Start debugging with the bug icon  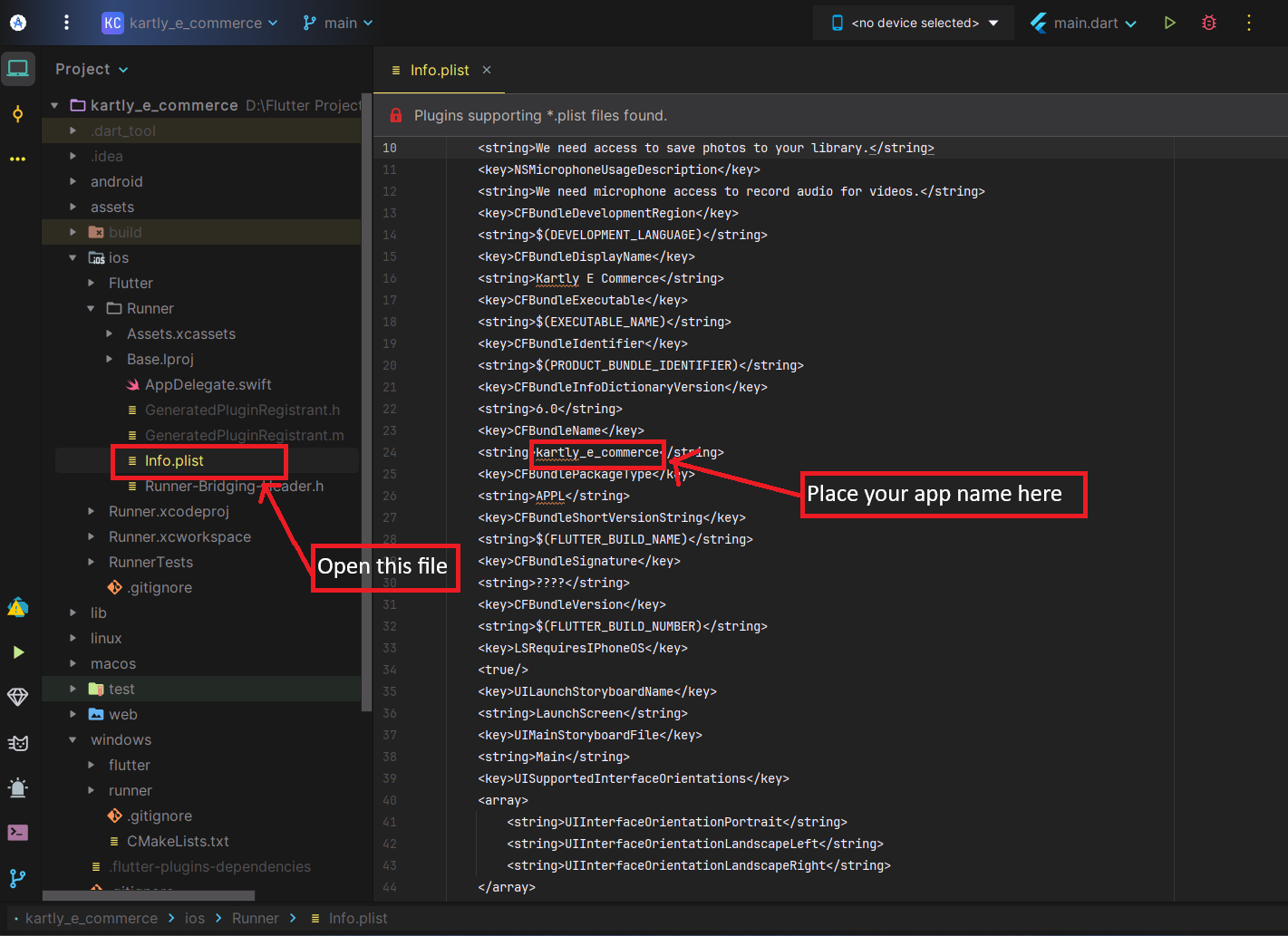(1208, 23)
